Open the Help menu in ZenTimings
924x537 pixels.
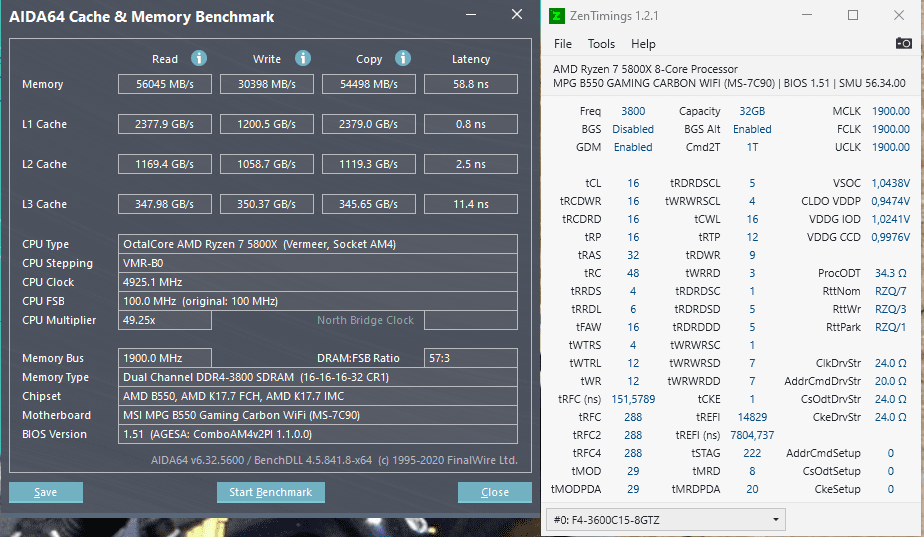pos(643,44)
